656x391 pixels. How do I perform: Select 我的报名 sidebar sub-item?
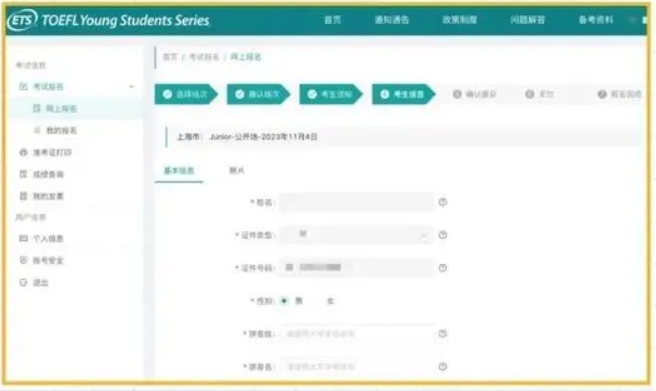point(55,130)
